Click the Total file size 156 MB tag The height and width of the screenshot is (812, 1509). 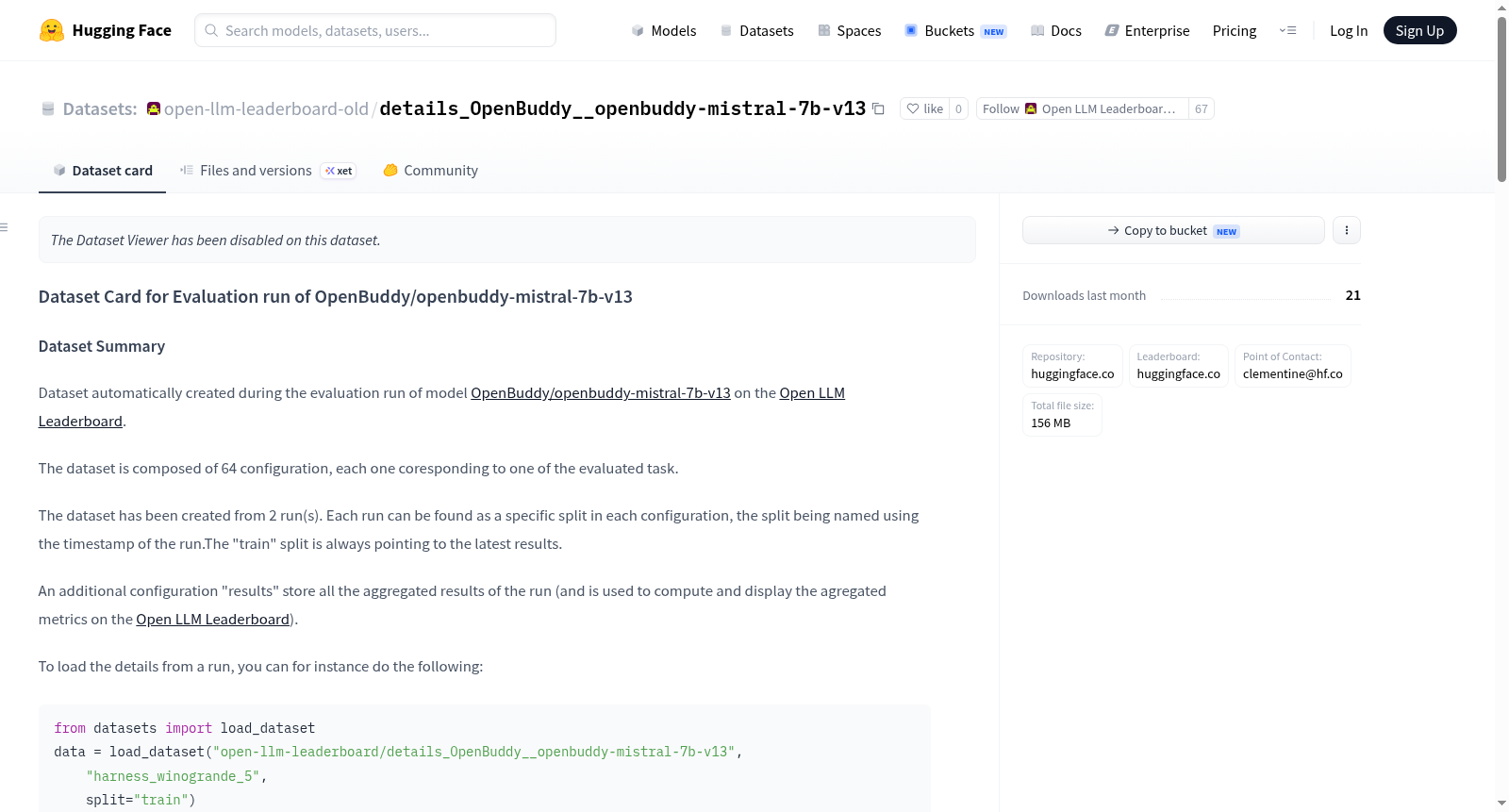1062,415
